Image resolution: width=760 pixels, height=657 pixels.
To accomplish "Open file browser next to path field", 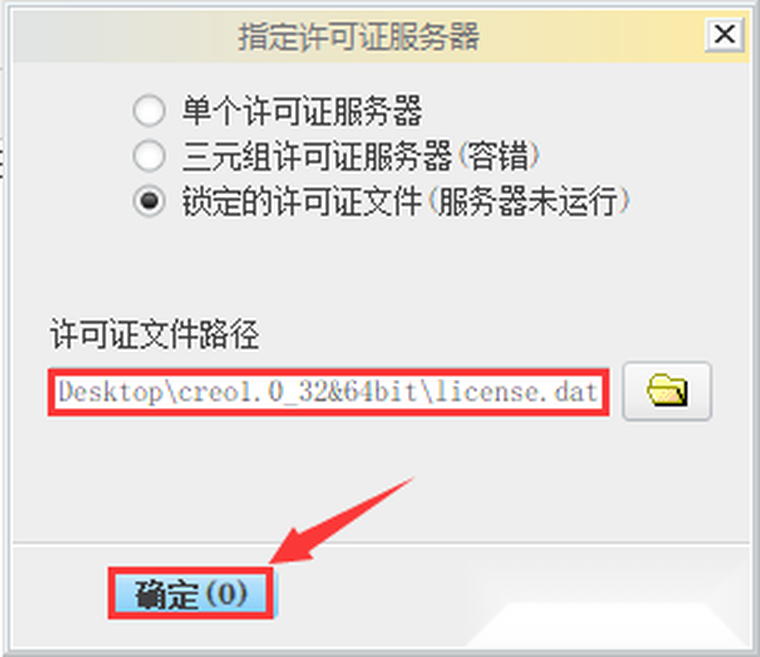I will (667, 391).
